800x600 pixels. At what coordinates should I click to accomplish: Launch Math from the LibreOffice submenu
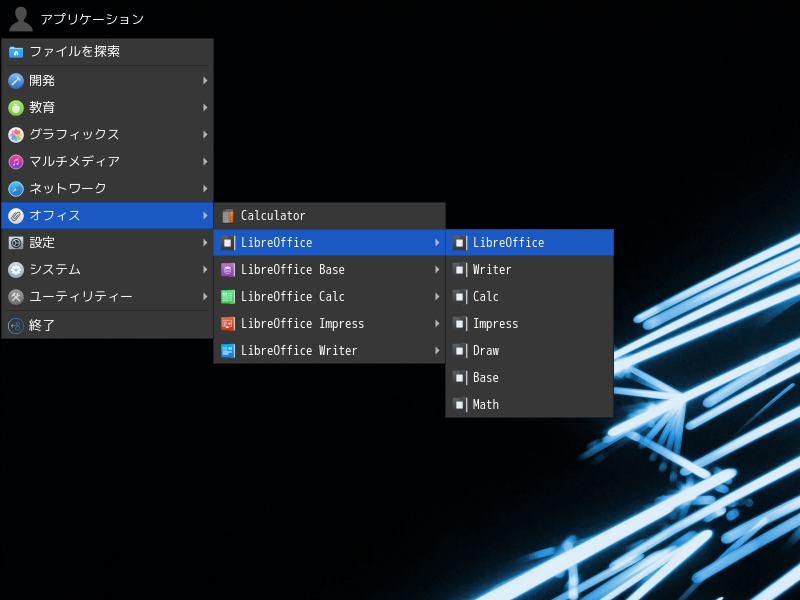pyautogui.click(x=530, y=405)
